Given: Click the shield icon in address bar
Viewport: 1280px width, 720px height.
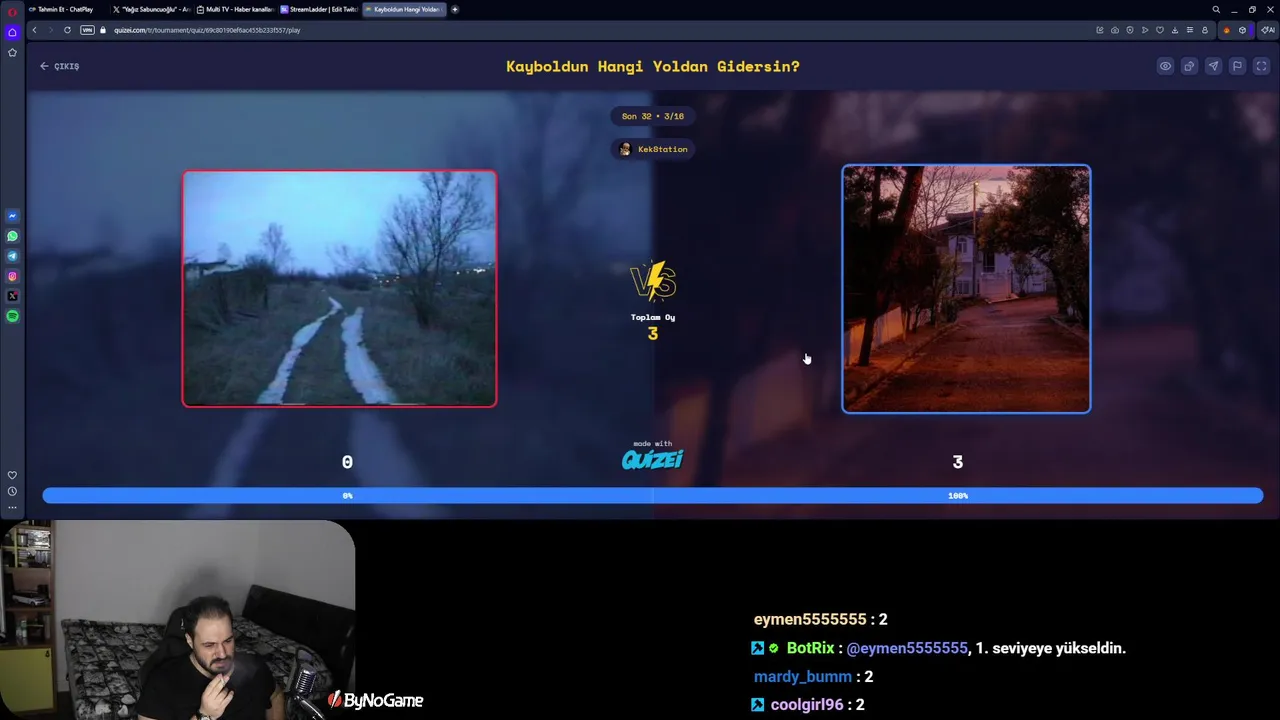Looking at the screenshot, I should 1130,30.
